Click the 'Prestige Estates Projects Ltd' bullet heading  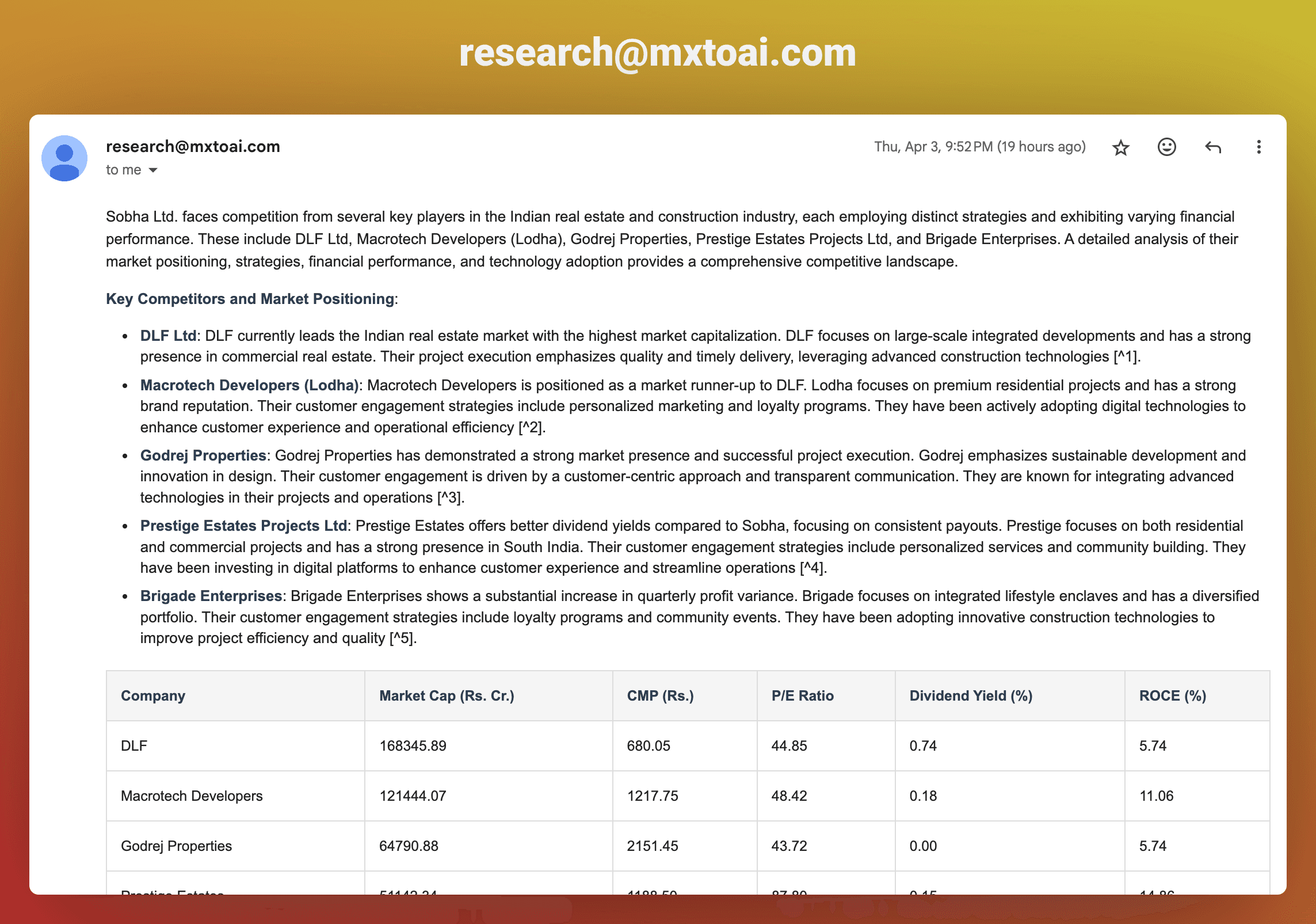click(x=243, y=526)
